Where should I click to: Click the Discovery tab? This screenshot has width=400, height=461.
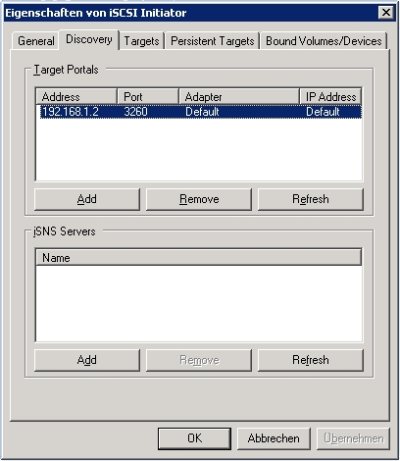click(x=89, y=40)
